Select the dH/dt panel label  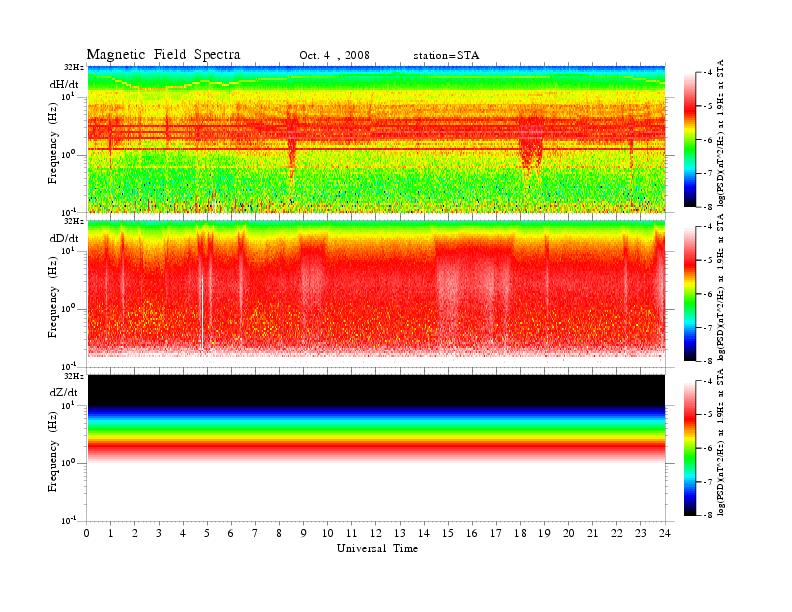[x=64, y=84]
